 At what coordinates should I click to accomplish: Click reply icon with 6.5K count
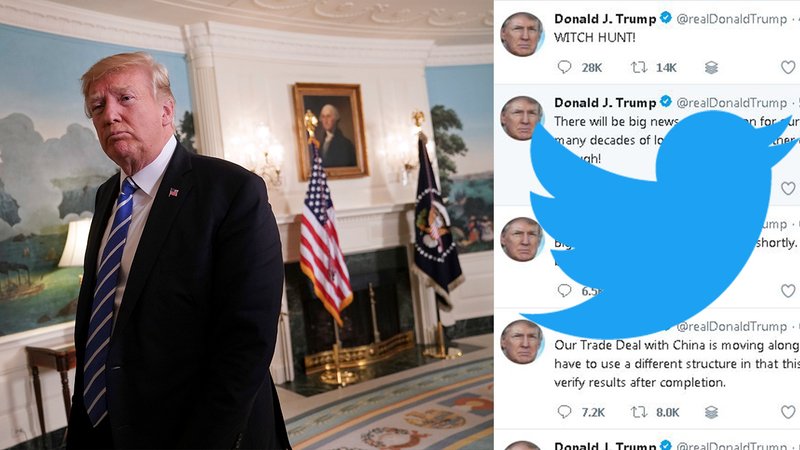[x=564, y=290]
